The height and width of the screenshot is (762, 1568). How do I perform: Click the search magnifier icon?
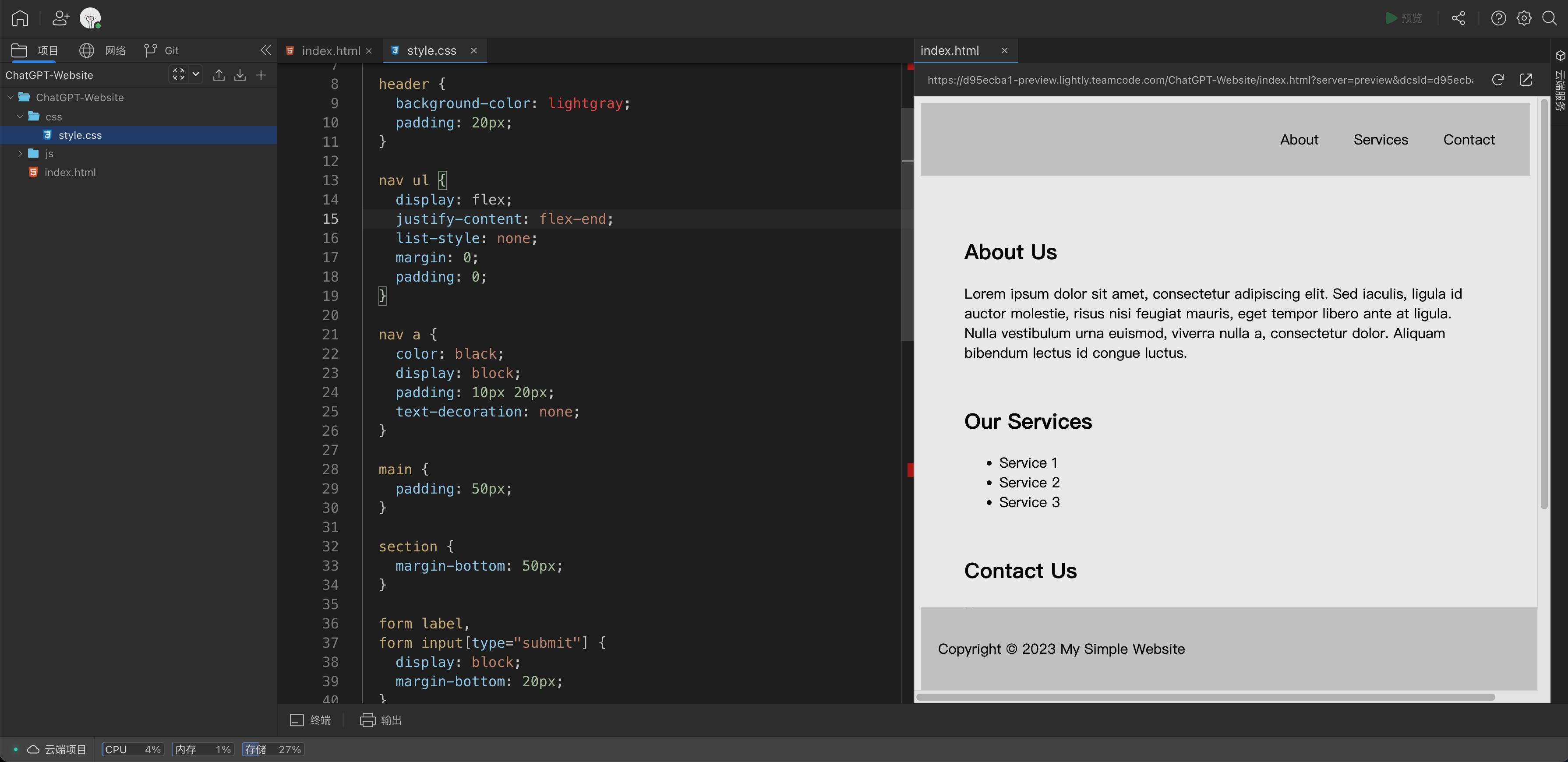[1549, 18]
